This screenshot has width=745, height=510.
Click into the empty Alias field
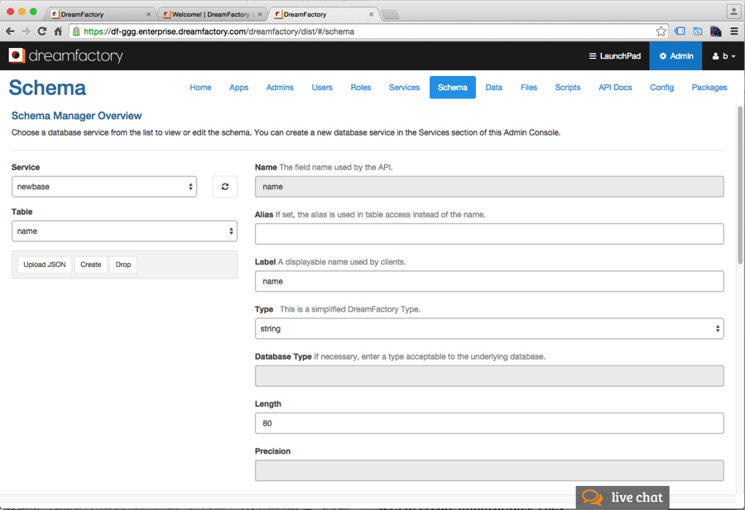click(x=489, y=234)
